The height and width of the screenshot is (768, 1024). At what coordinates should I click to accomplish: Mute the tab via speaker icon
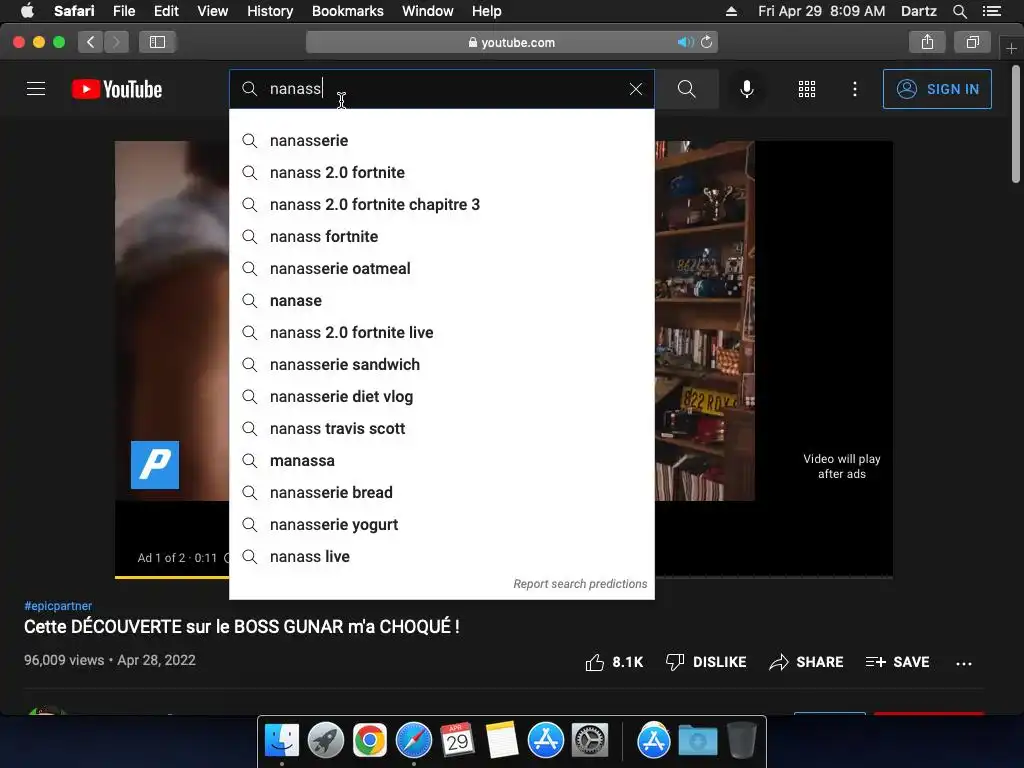(x=684, y=42)
